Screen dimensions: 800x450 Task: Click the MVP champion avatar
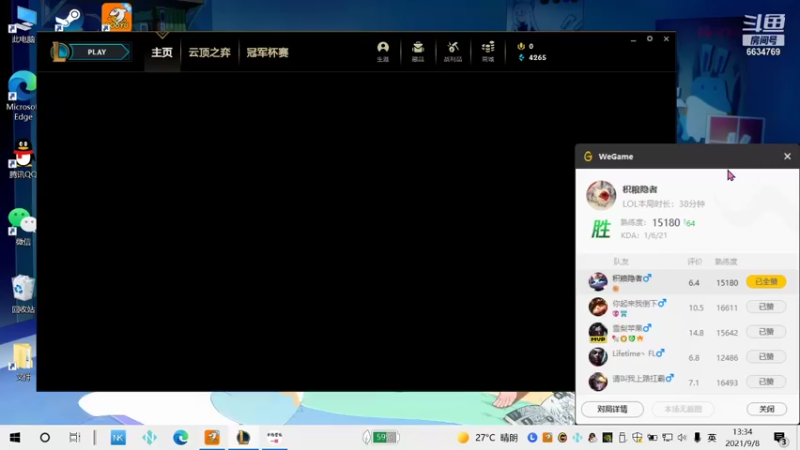597,332
